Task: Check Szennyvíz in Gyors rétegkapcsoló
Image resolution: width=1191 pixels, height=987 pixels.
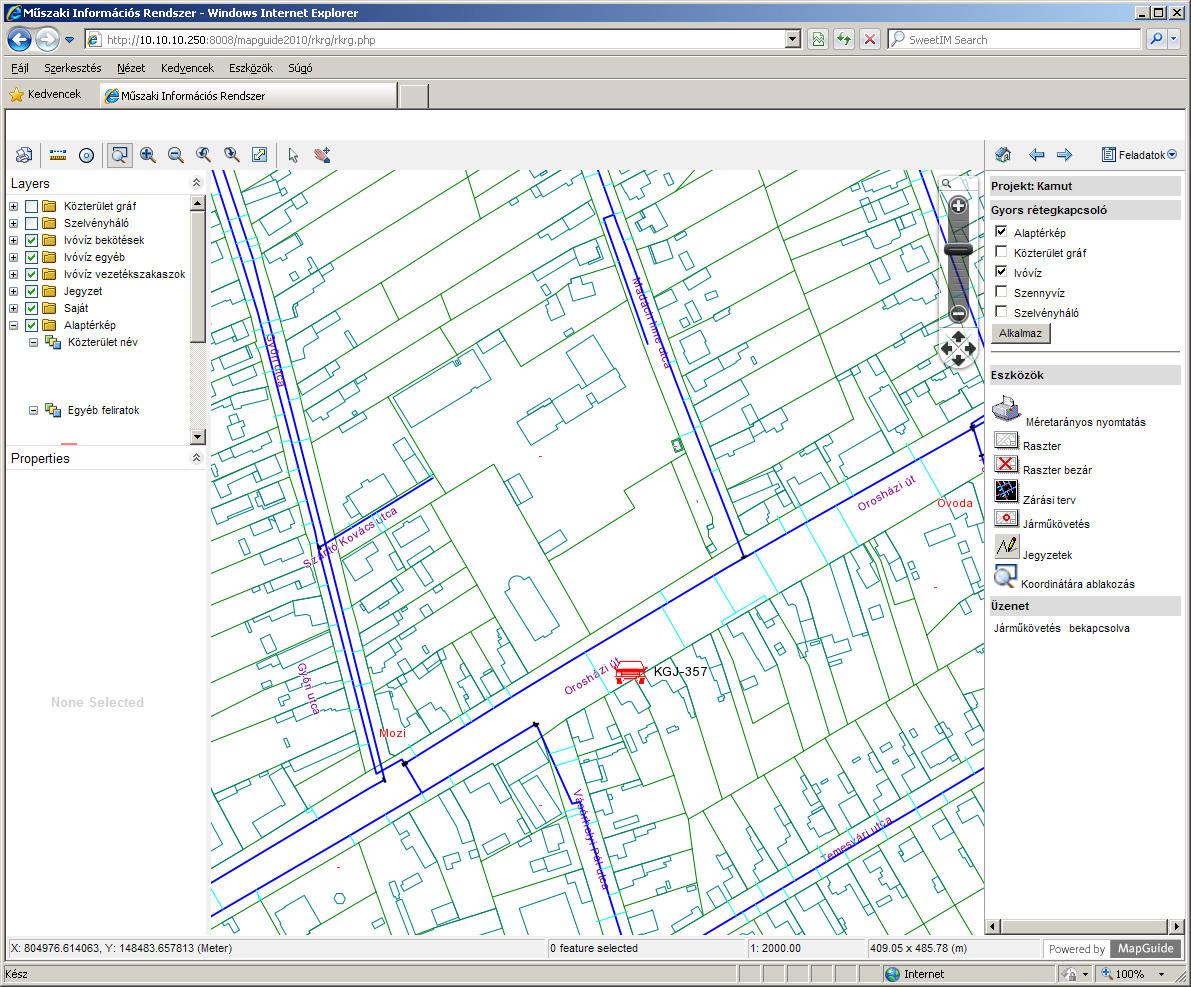Action: (1001, 292)
